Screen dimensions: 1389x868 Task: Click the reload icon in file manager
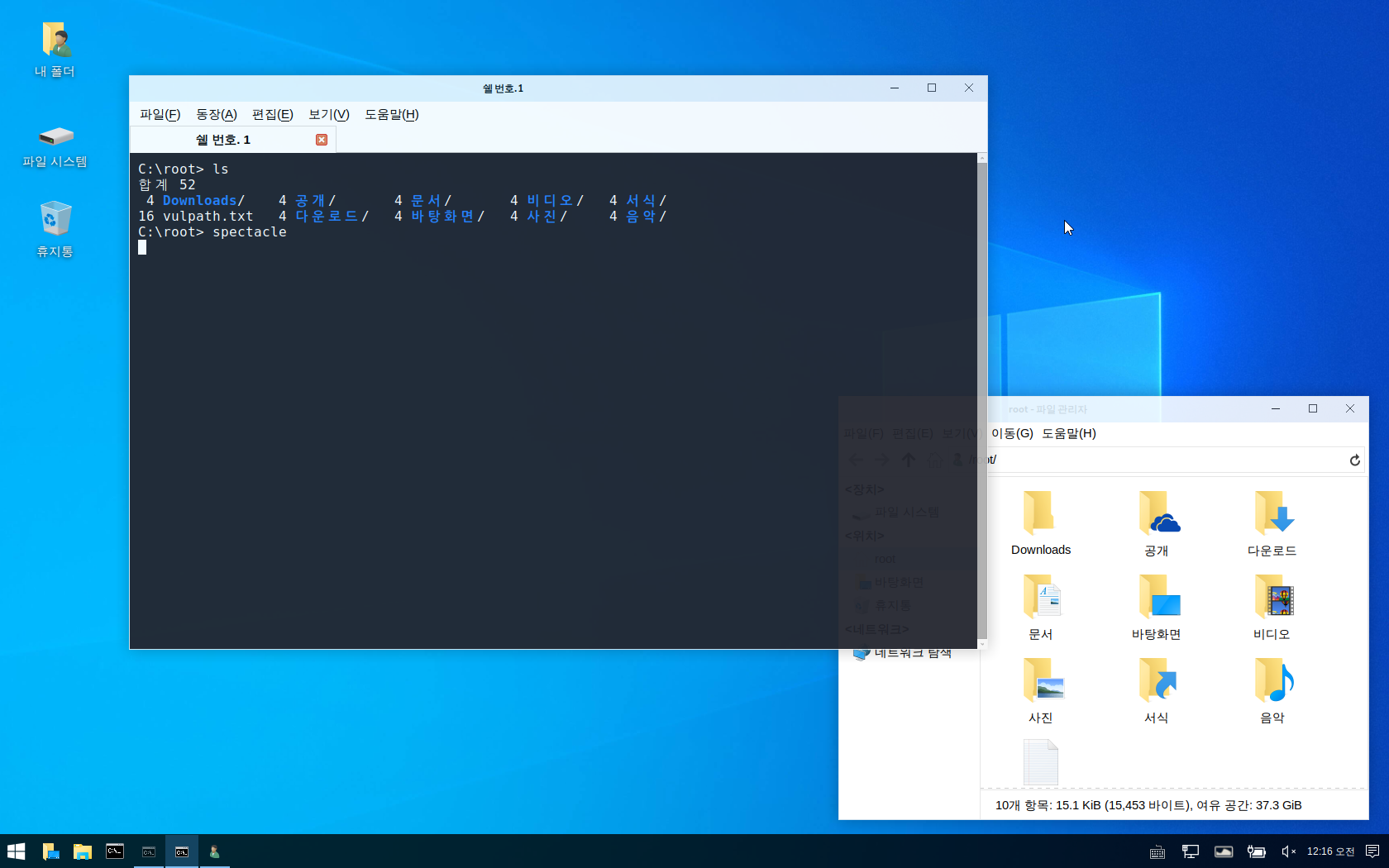click(1354, 460)
